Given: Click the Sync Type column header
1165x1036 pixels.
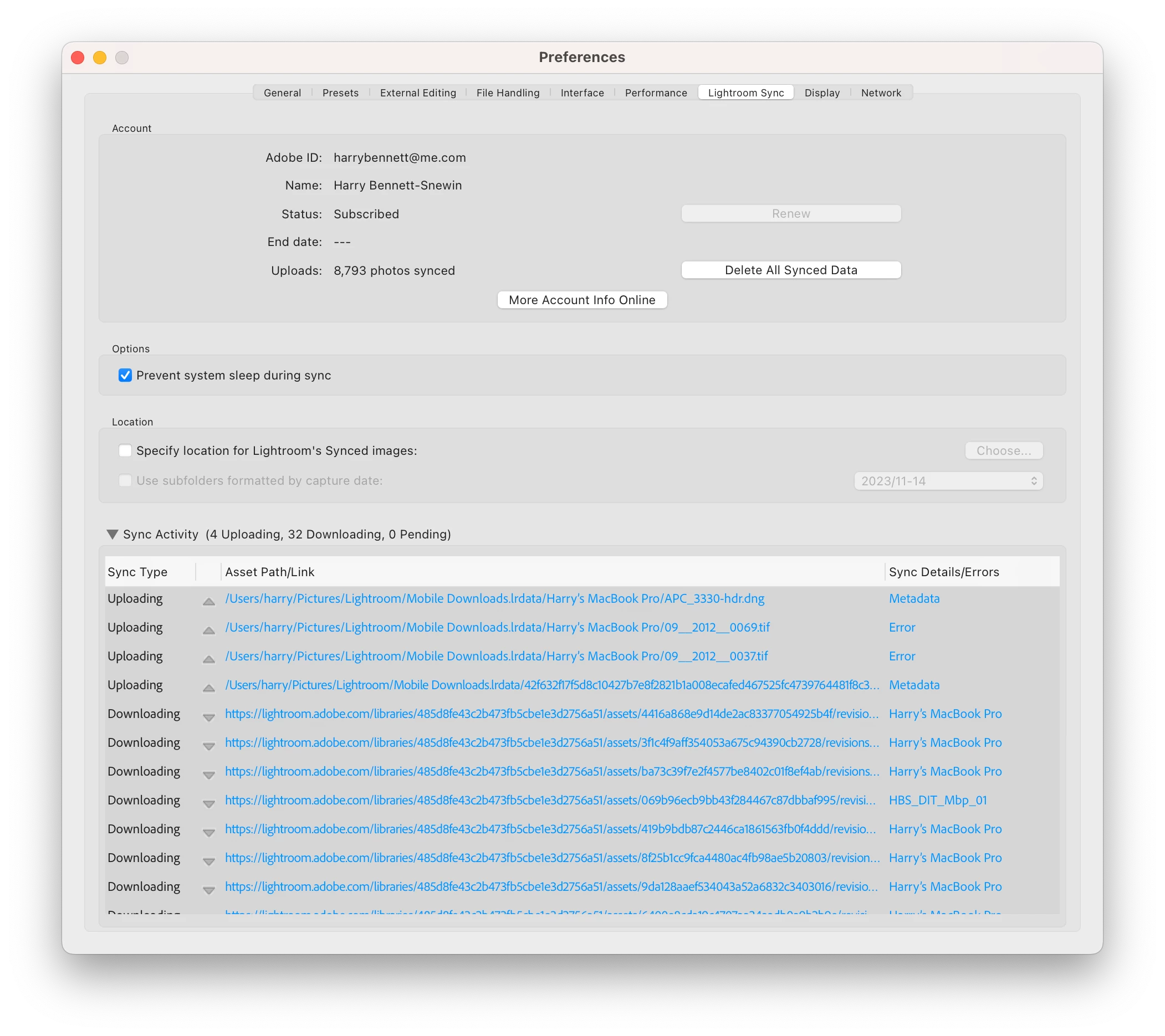Looking at the screenshot, I should (137, 572).
